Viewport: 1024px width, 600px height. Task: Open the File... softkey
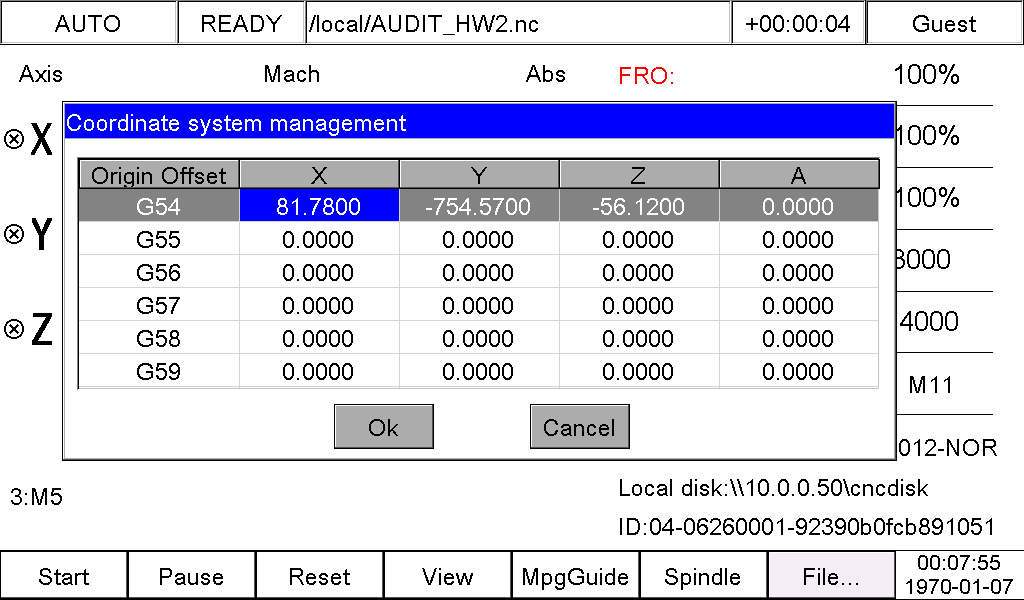tap(831, 576)
